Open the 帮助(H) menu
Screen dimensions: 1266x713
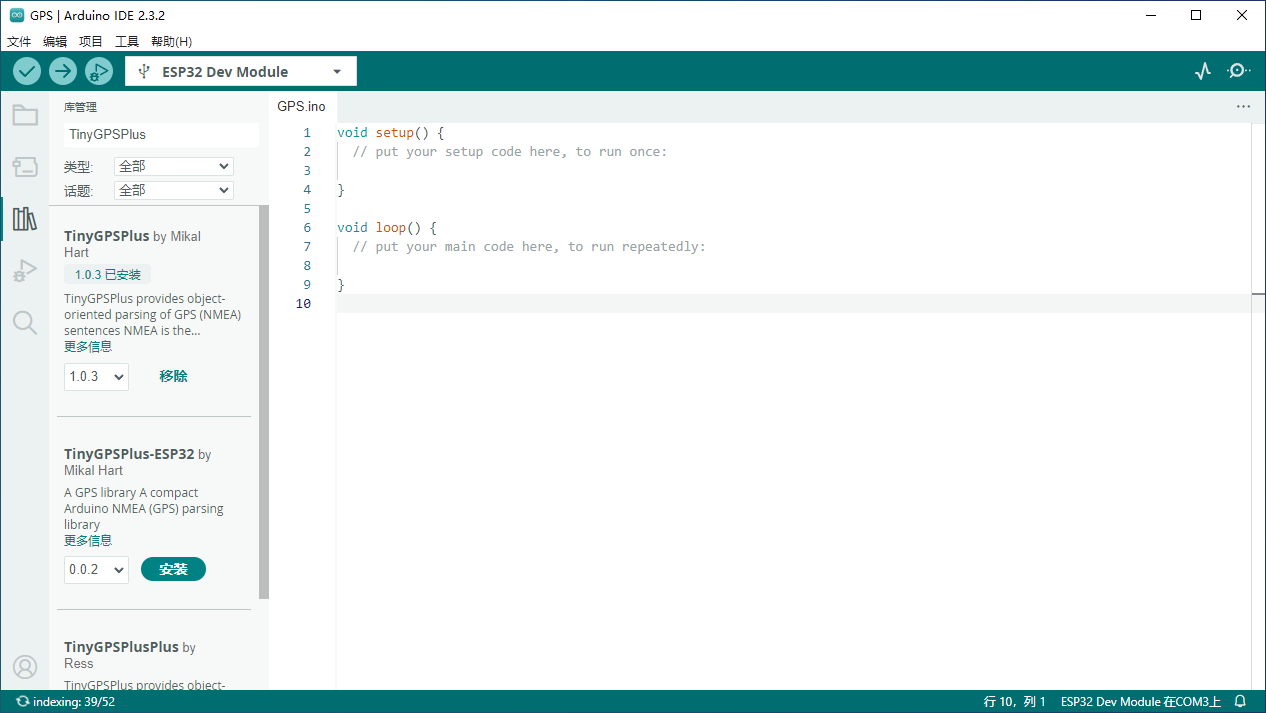tap(171, 42)
